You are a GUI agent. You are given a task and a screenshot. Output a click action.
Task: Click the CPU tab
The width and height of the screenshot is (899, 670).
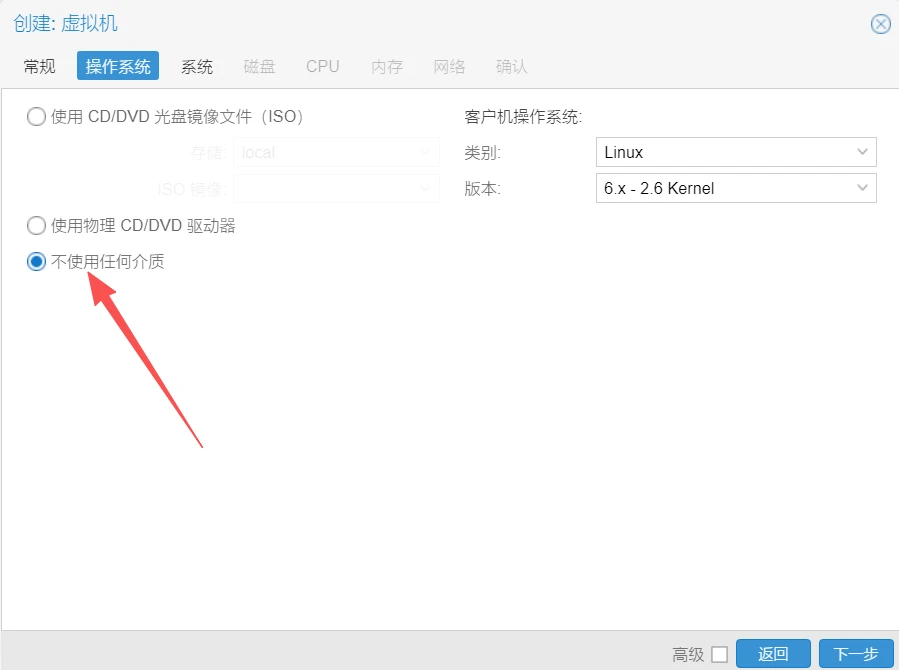point(323,67)
